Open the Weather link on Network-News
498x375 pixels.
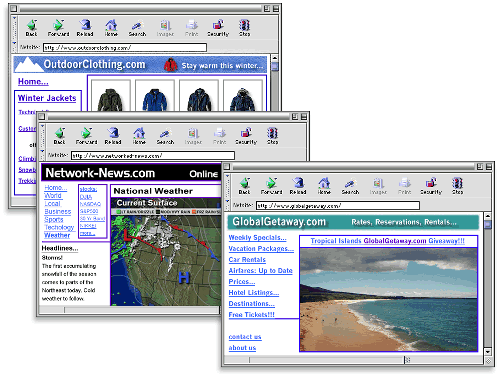pyautogui.click(x=57, y=235)
